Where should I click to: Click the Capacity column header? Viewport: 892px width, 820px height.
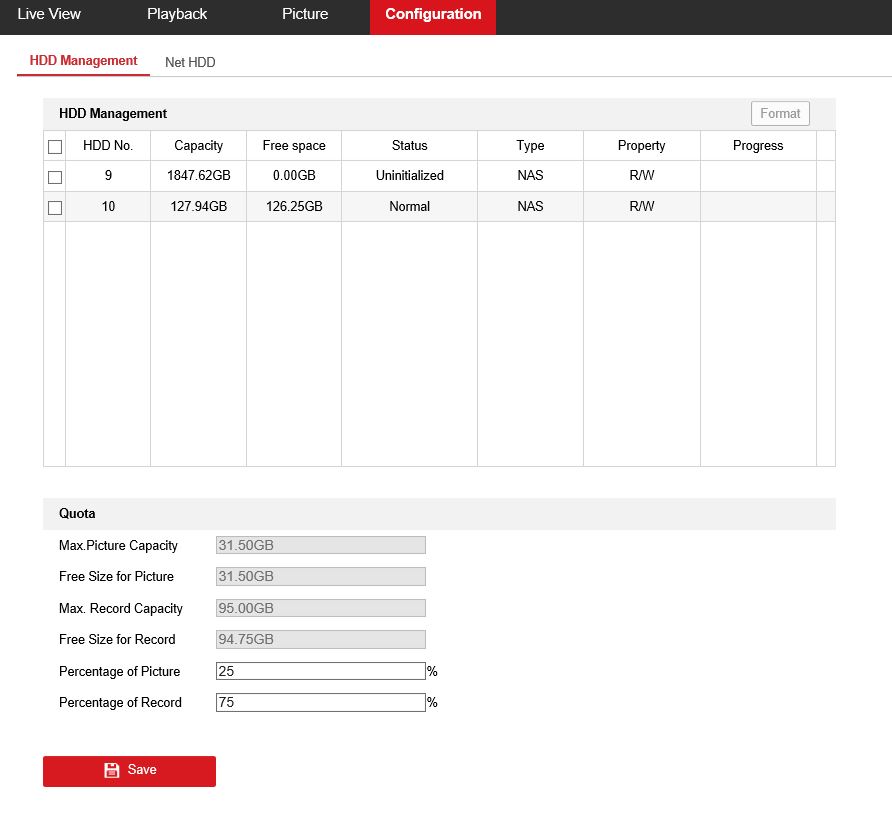pyautogui.click(x=198, y=146)
